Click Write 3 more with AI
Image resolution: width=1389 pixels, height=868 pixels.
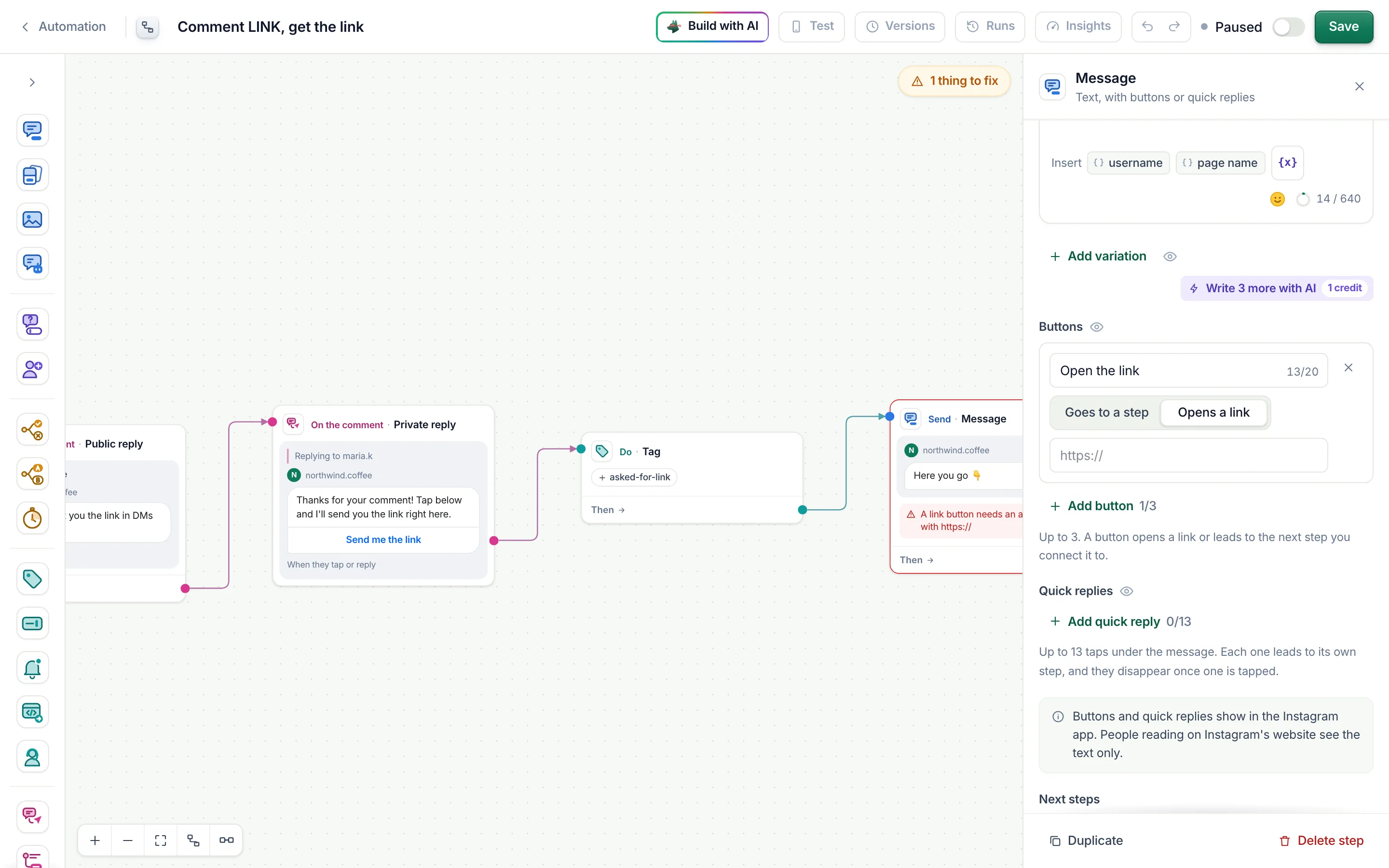click(1277, 288)
